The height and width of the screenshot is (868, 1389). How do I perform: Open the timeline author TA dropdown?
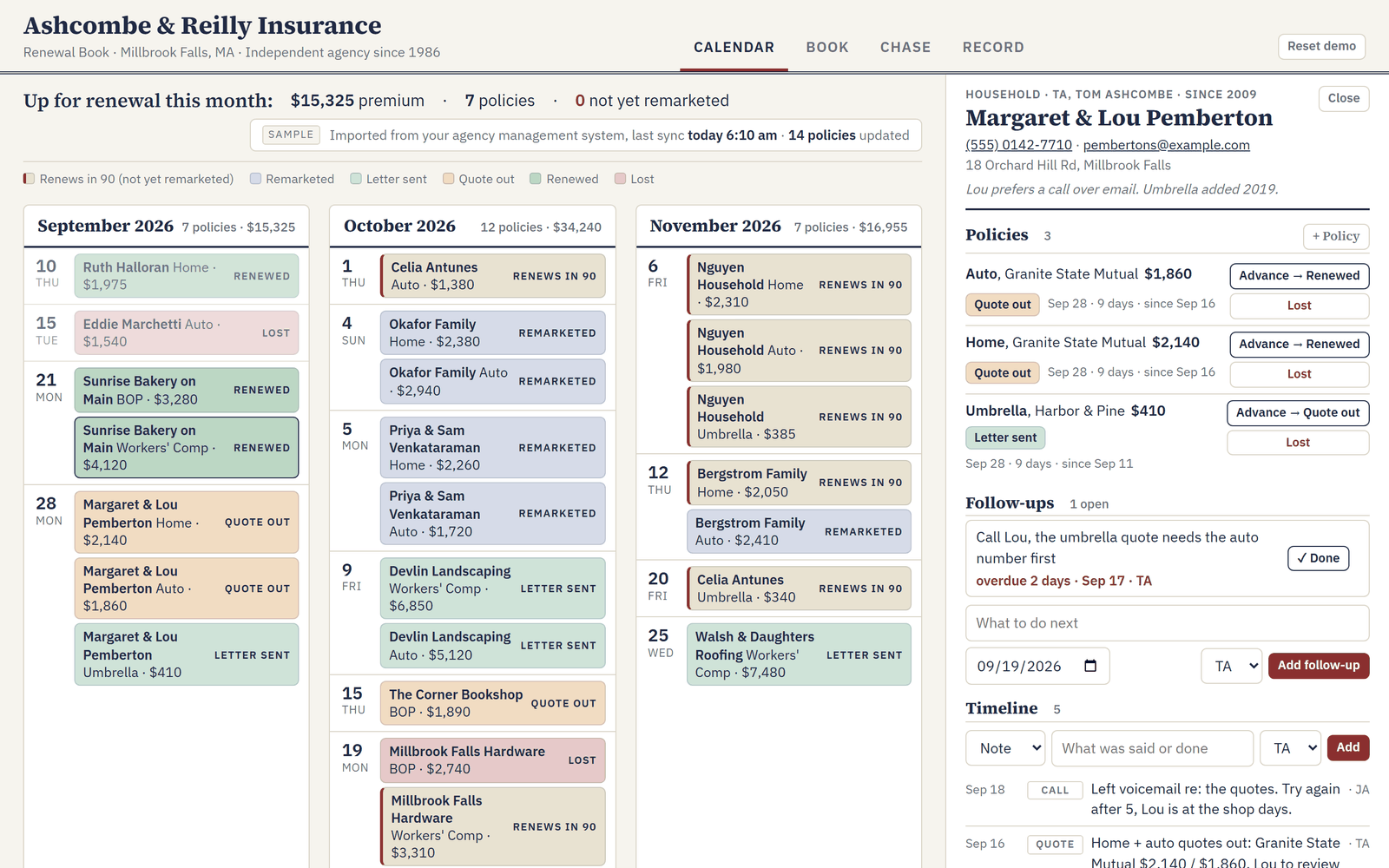click(x=1290, y=748)
